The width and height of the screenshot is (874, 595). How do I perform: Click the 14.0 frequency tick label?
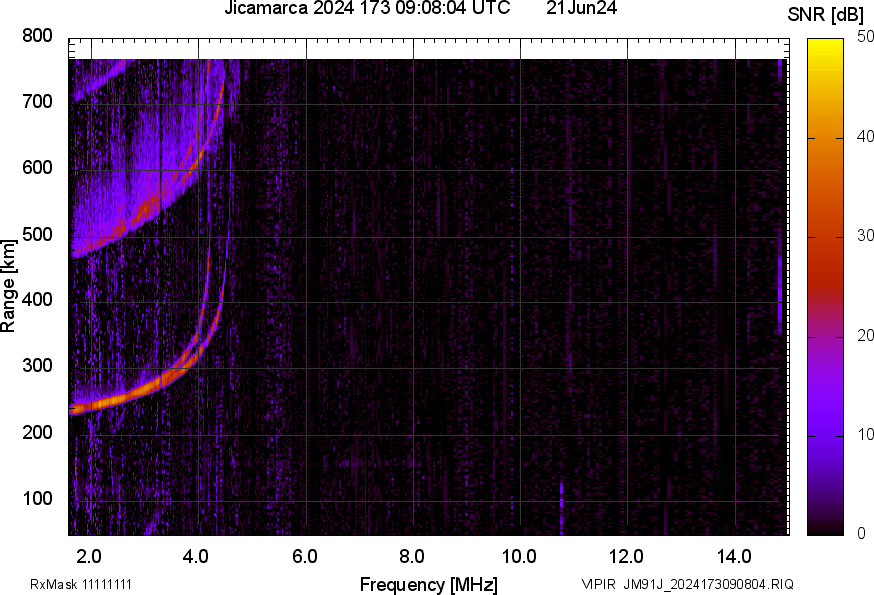[x=735, y=555]
